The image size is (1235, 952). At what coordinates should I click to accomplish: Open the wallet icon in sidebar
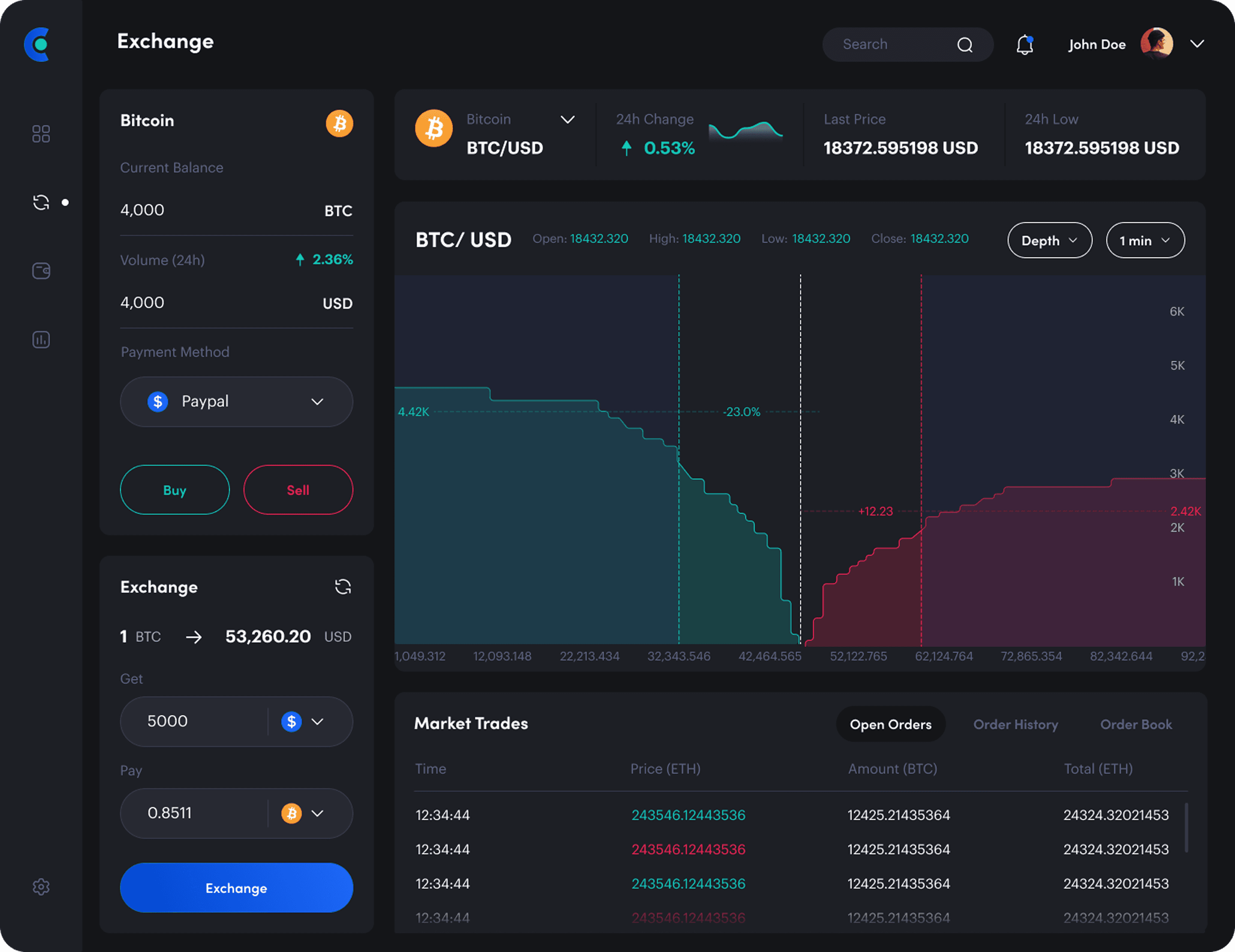coord(41,271)
